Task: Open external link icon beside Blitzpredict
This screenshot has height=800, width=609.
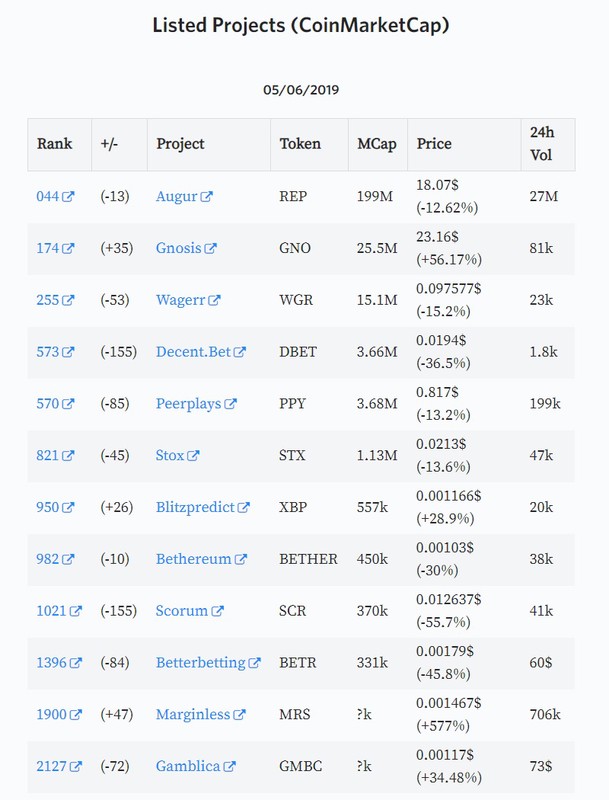Action: click(x=243, y=508)
